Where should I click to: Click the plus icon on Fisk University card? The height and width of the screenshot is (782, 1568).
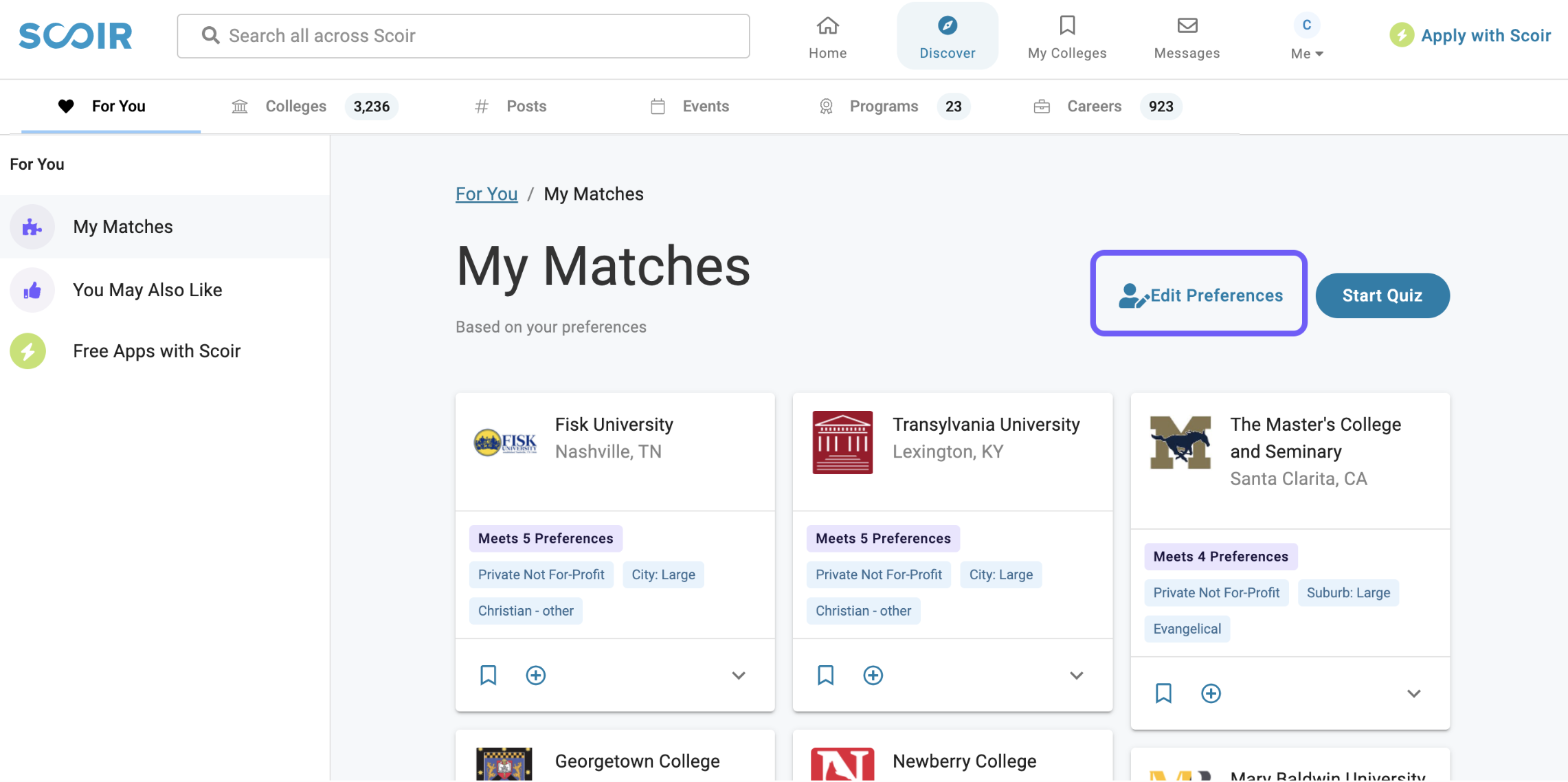(535, 675)
